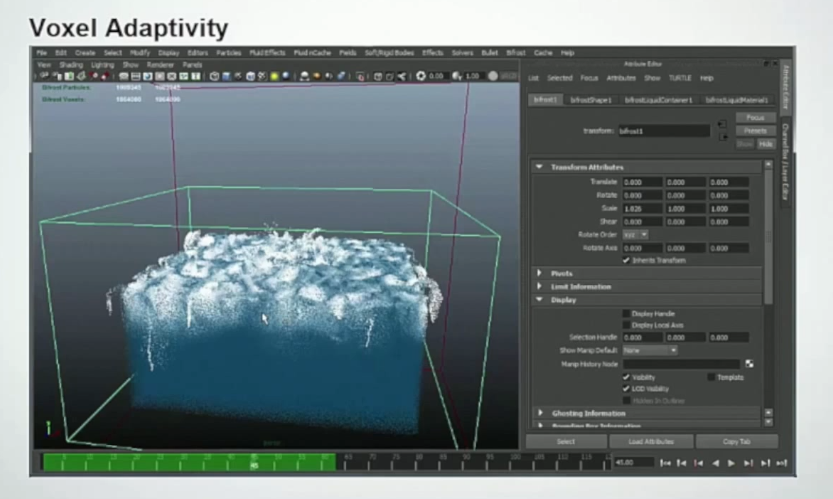Click the current frame marker on the timeline
Image resolution: width=833 pixels, height=499 pixels.
[x=256, y=462]
